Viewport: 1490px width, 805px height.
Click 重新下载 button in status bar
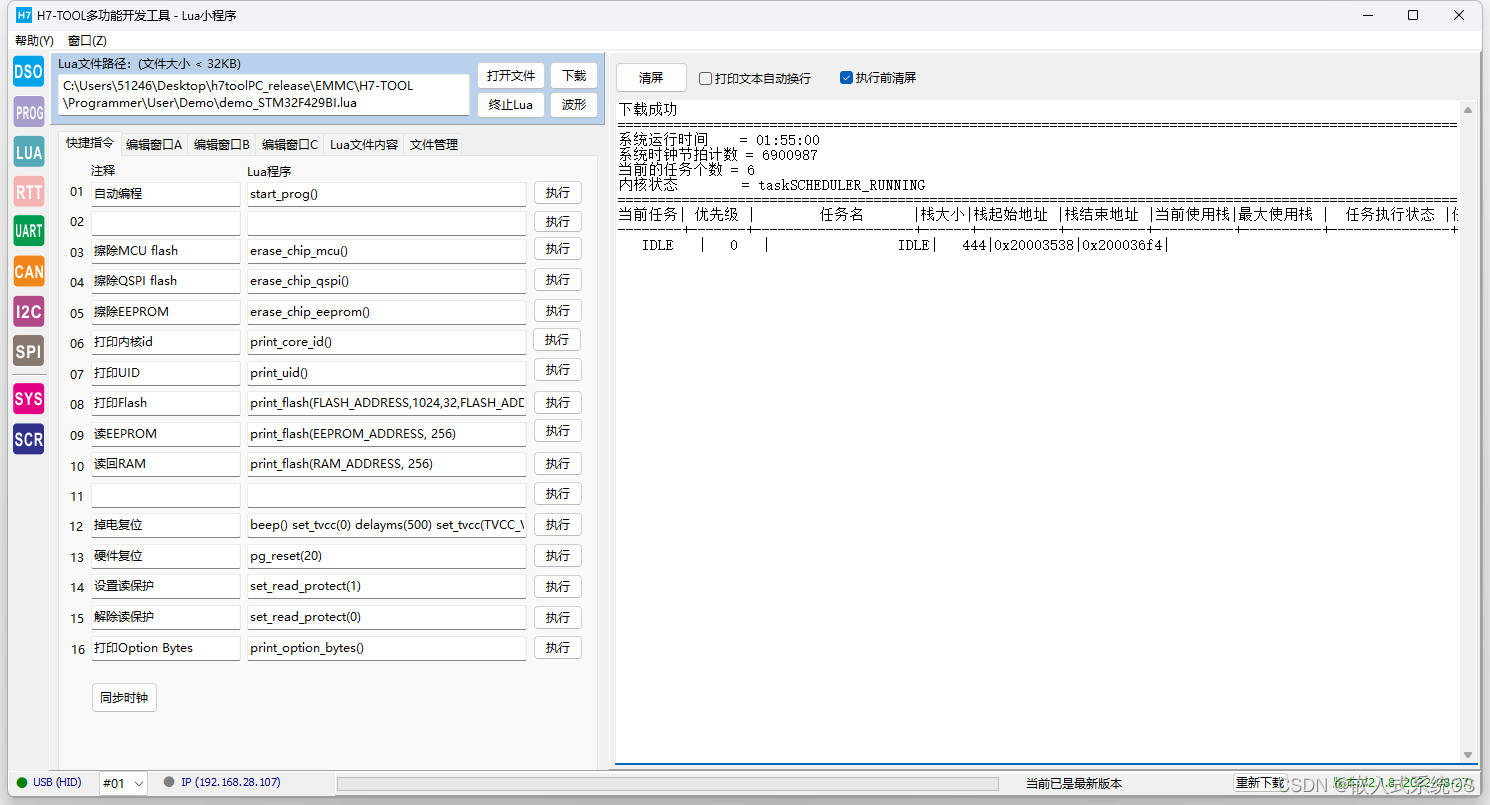coord(1260,783)
